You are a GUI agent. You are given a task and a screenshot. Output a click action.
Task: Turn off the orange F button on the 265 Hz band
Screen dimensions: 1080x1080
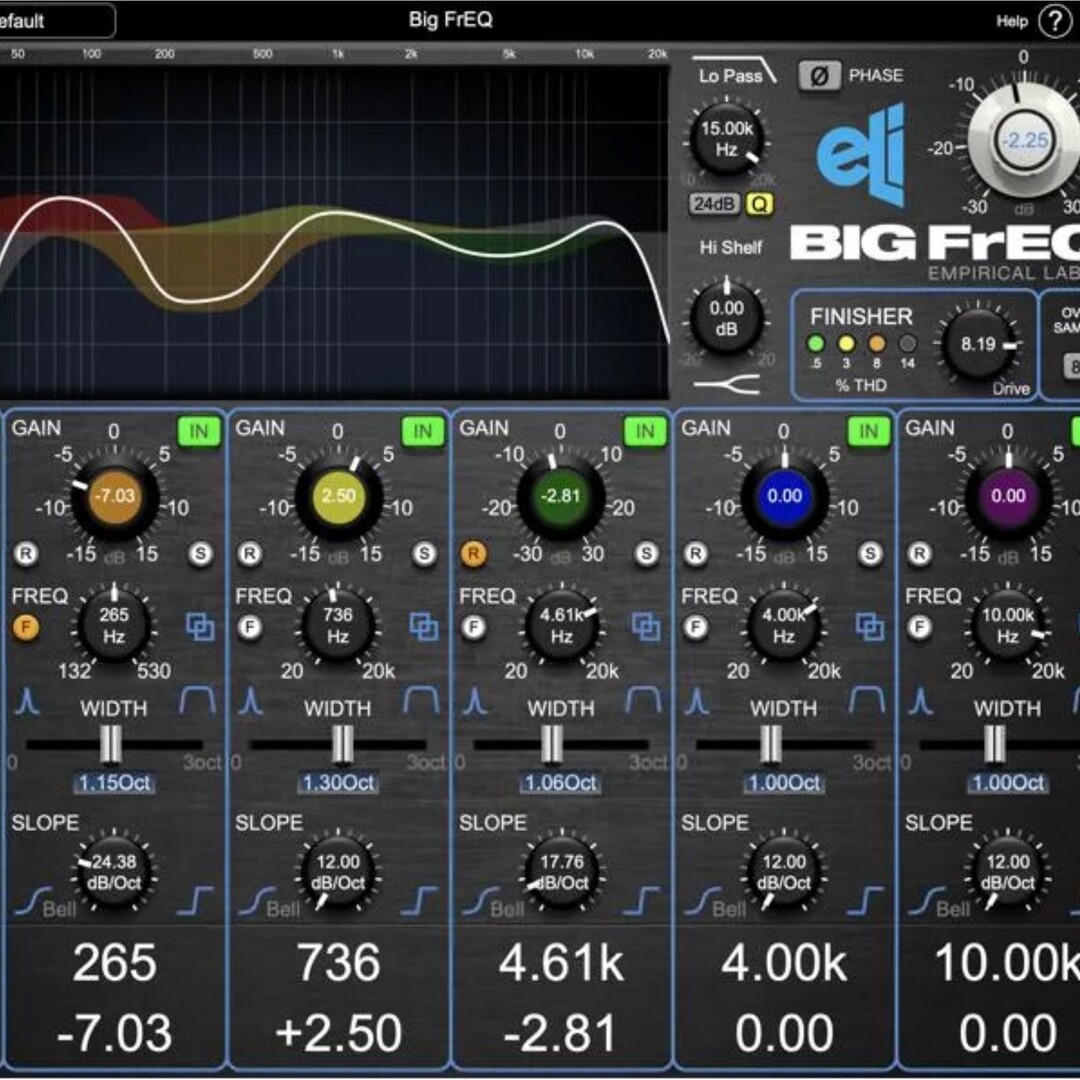tap(26, 627)
